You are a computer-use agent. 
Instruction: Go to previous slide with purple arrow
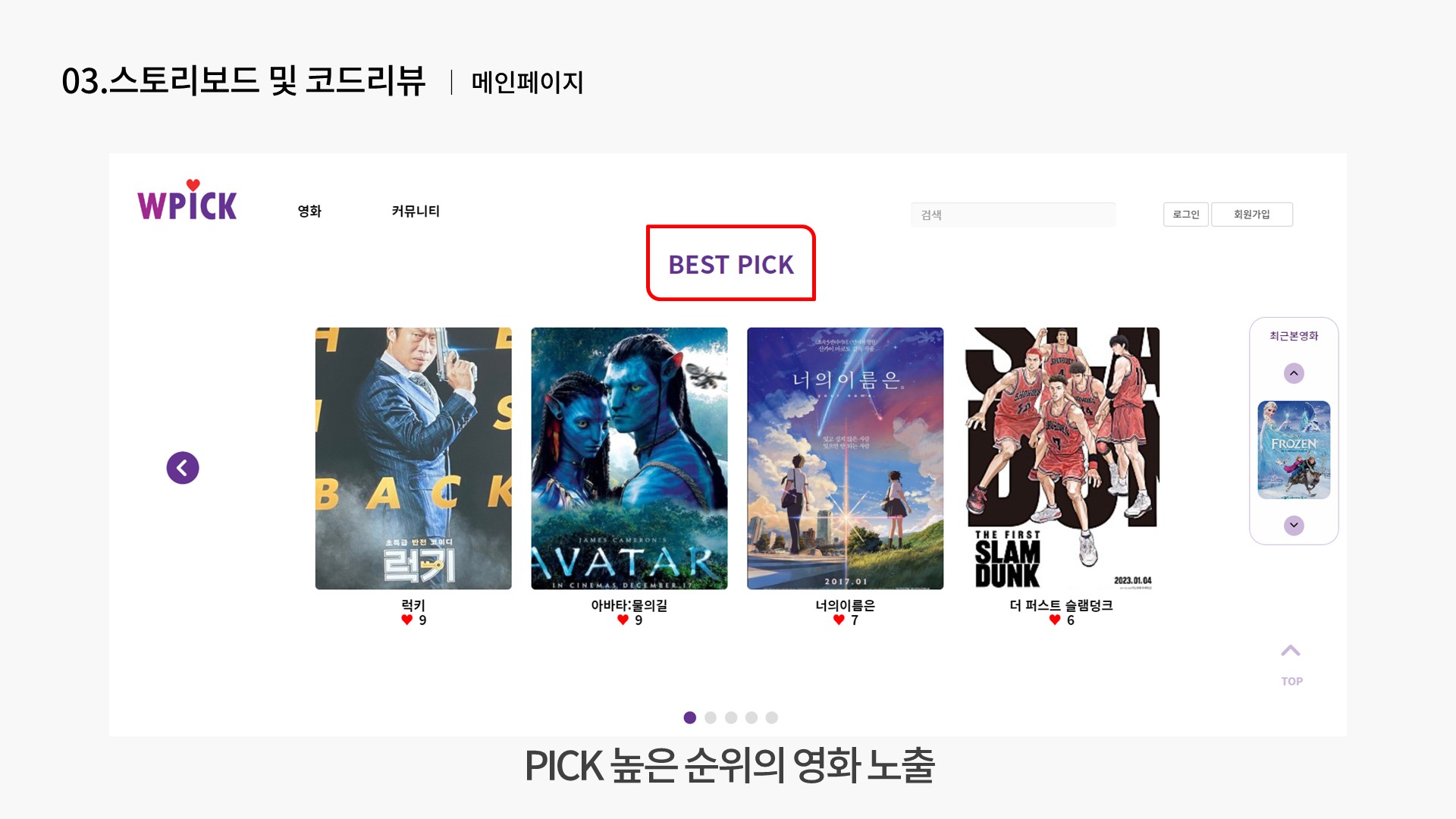tap(183, 468)
